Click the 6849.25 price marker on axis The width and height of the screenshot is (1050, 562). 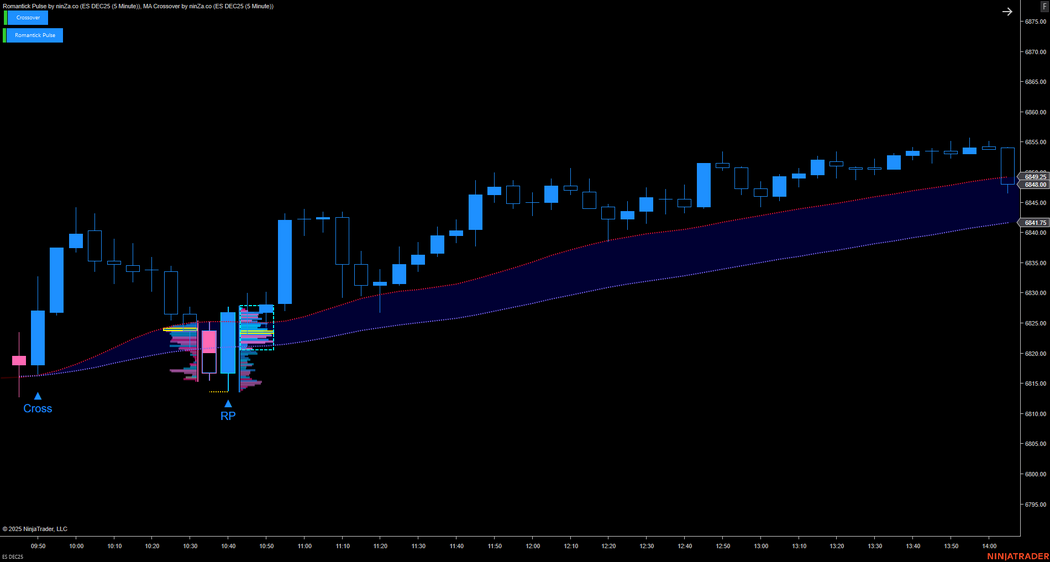[x=1035, y=177]
